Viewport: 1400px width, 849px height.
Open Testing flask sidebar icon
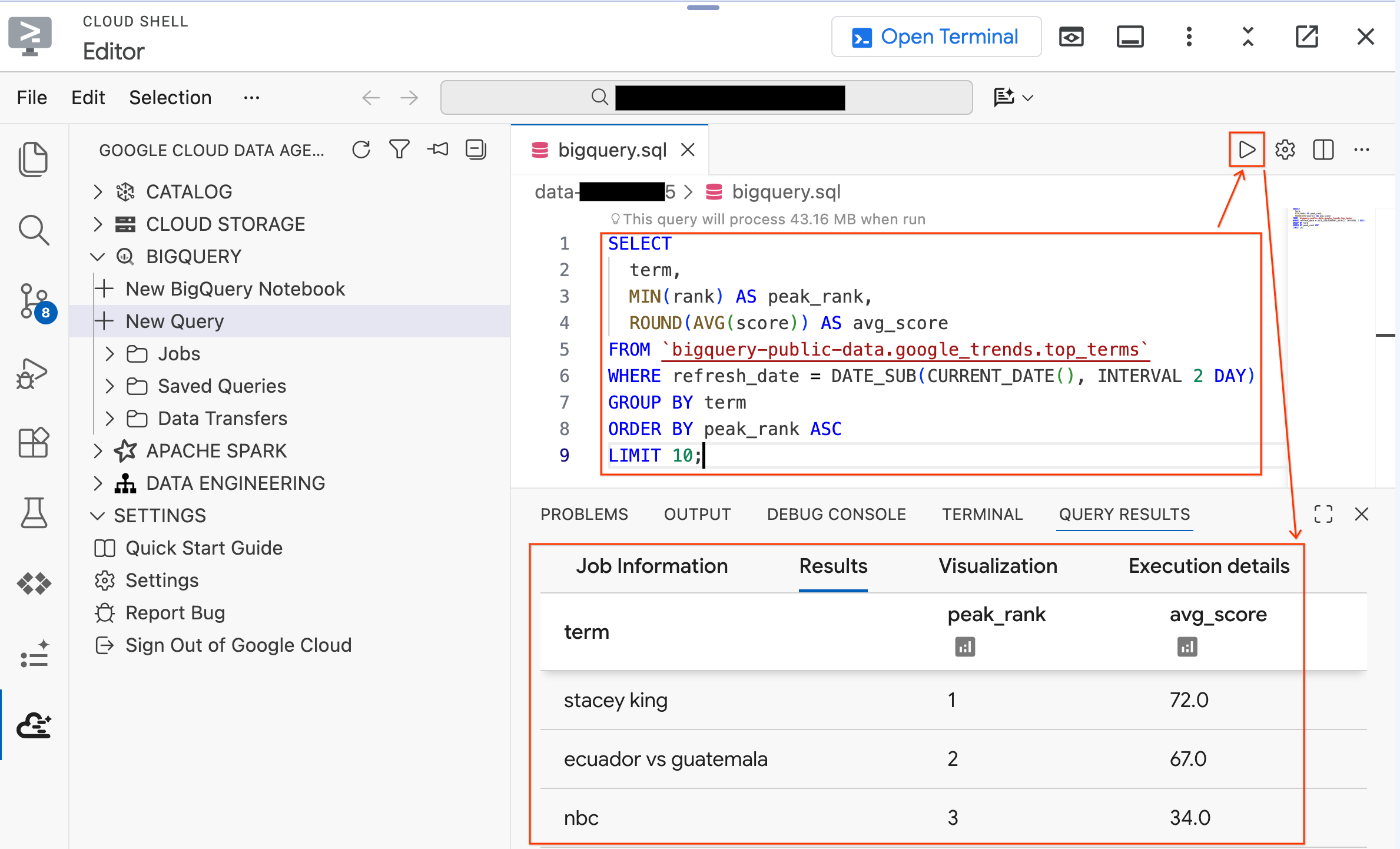pyautogui.click(x=34, y=513)
